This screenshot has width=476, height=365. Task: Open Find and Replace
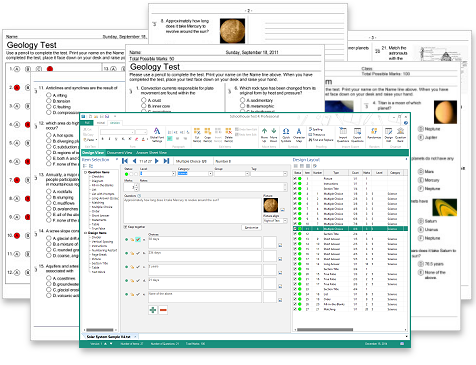point(321,140)
